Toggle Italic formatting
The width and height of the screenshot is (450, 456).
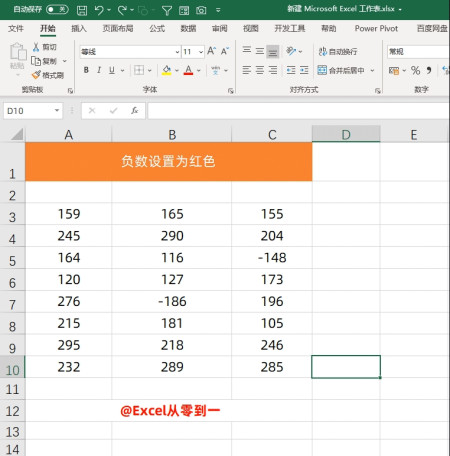[x=99, y=70]
